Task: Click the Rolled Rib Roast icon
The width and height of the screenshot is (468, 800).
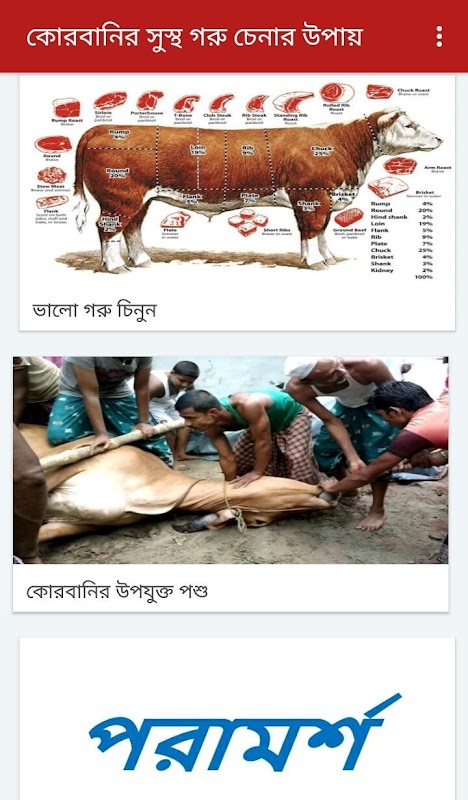Action: coord(337,93)
